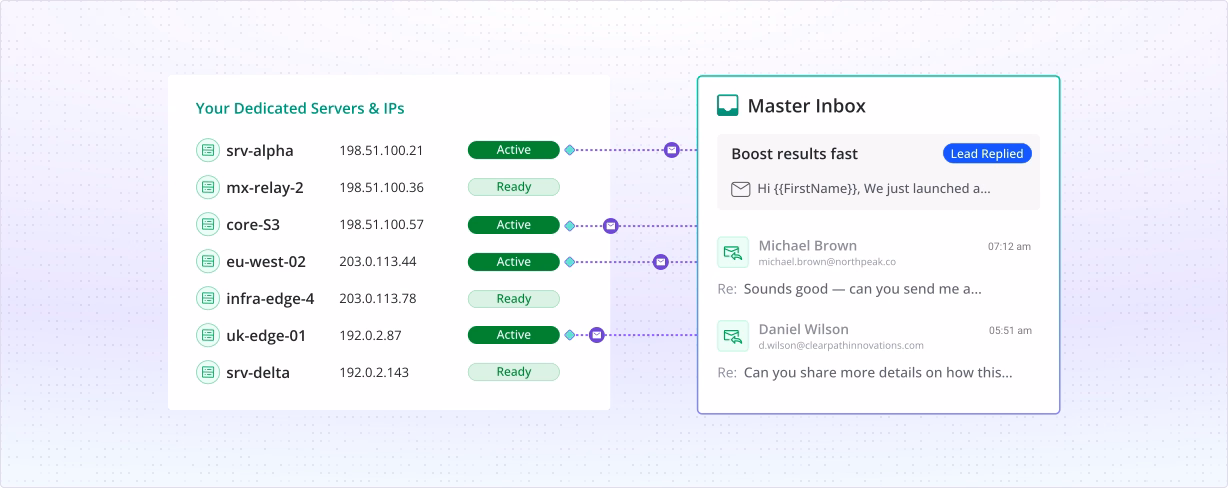Select the mx-relay-2 server icon
Screen dimensions: 1228x488
[x=207, y=187]
